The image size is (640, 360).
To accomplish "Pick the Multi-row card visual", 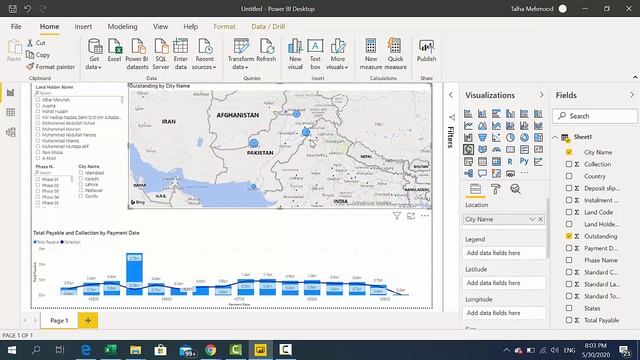I will click(524, 149).
